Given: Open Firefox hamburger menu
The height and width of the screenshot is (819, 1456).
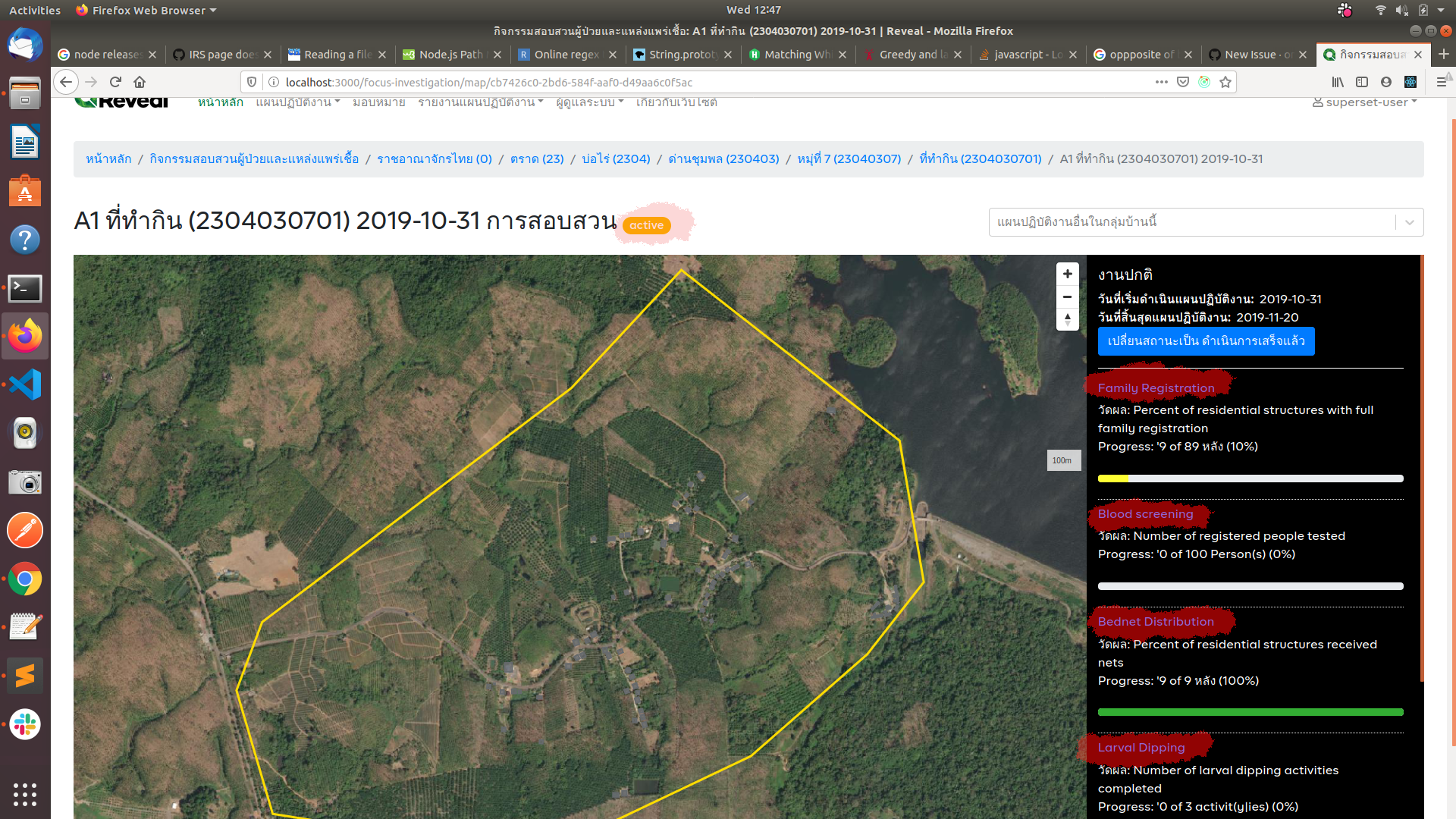Looking at the screenshot, I should point(1441,82).
